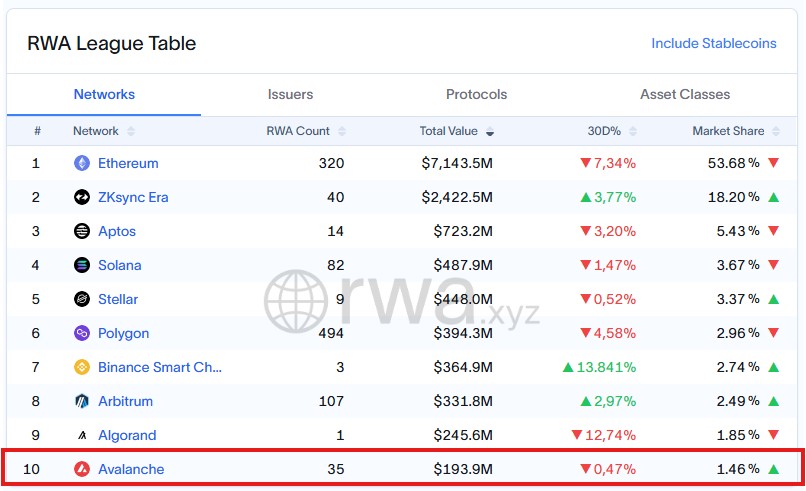Click the ZKsync Era logo icon
This screenshot has width=806, height=491.
[82, 197]
